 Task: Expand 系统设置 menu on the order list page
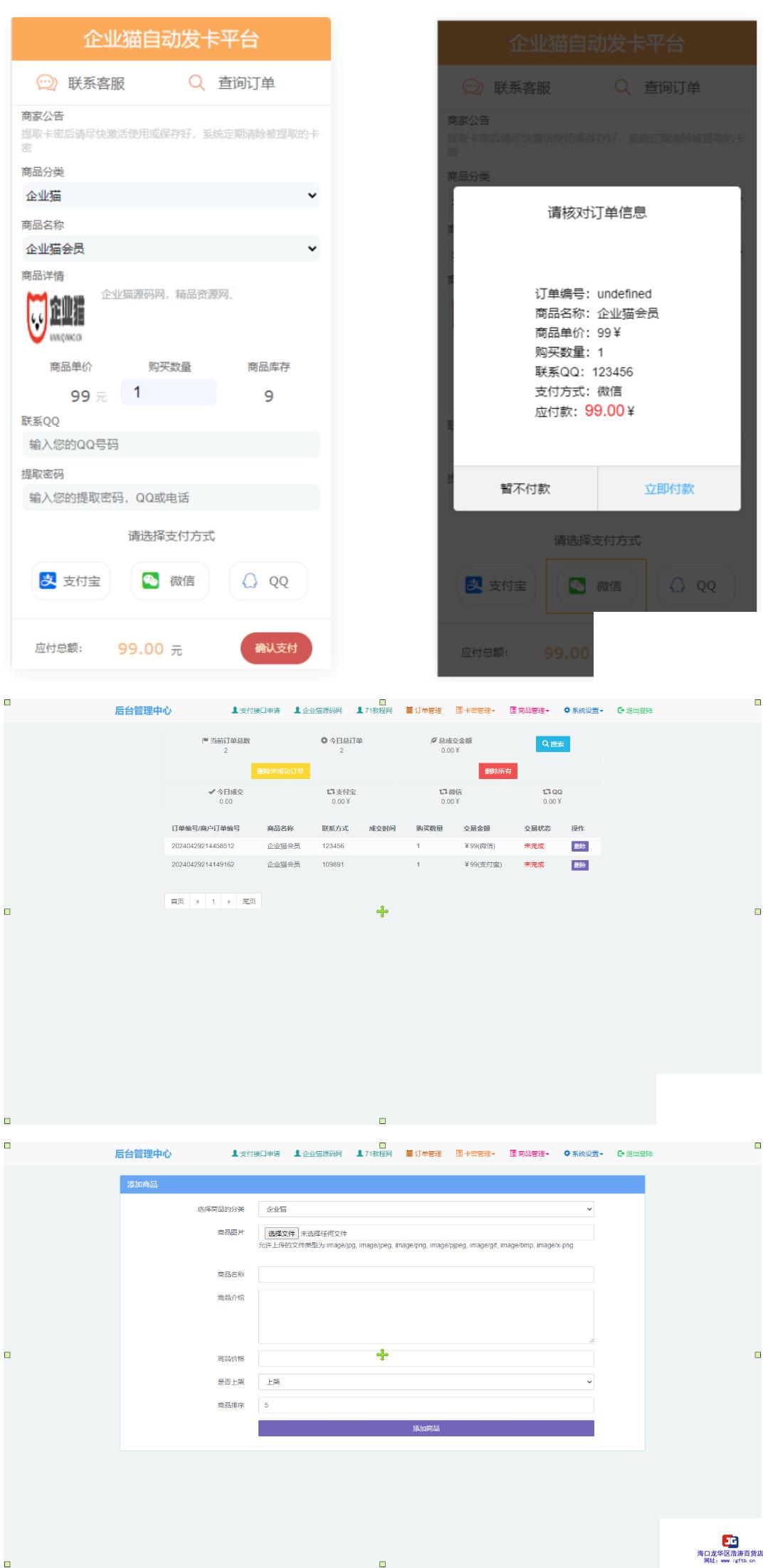point(584,711)
